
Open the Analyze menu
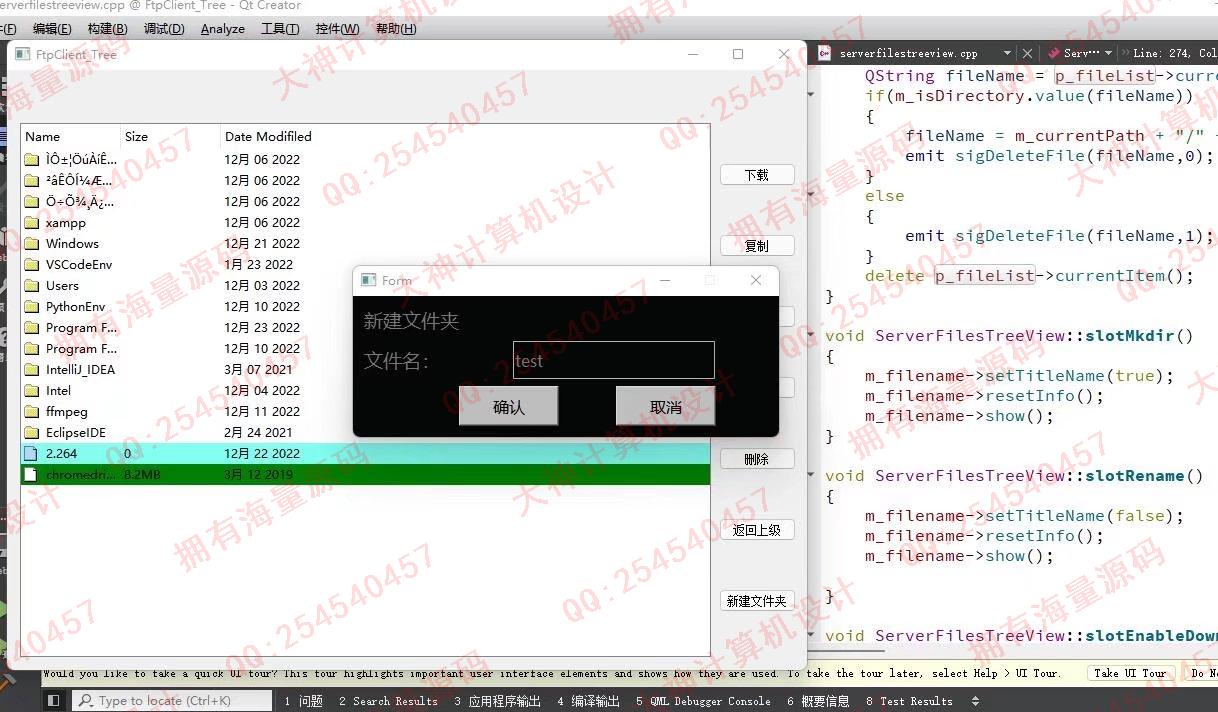222,29
